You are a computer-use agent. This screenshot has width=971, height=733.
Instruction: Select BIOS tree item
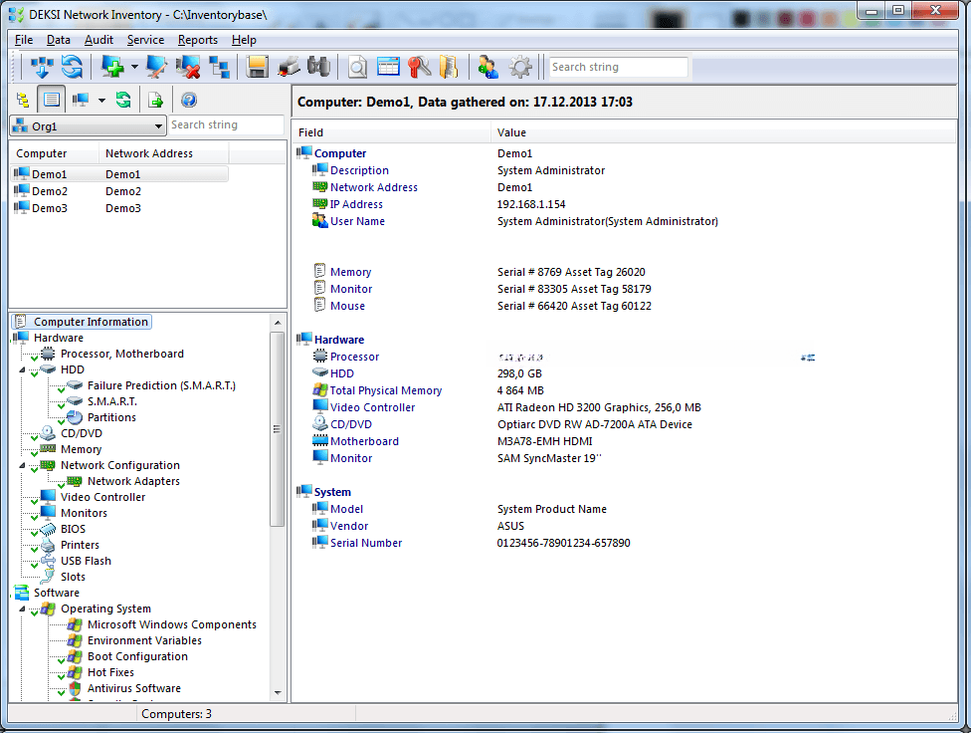click(73, 529)
